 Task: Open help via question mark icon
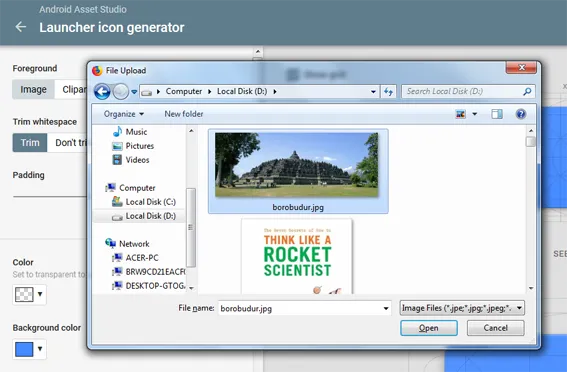[x=521, y=114]
